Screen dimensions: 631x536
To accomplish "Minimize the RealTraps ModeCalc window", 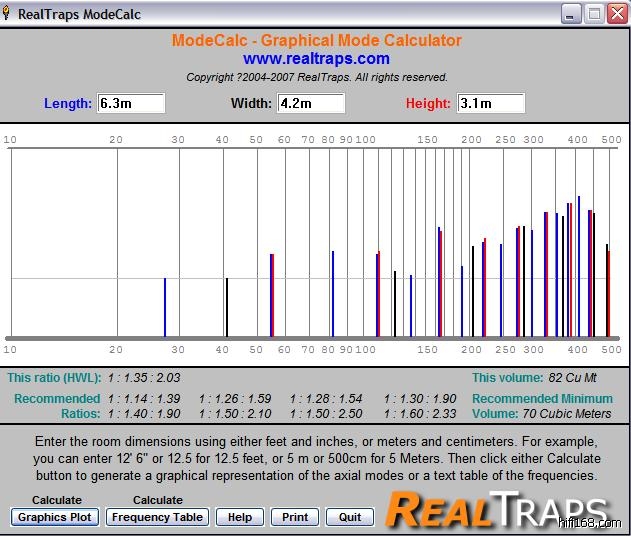I will click(x=571, y=14).
